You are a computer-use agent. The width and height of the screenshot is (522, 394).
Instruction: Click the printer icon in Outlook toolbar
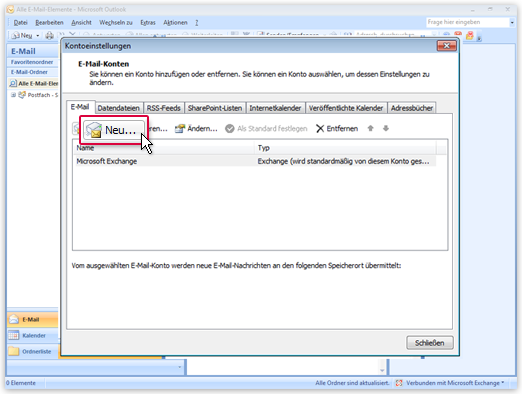pyautogui.click(x=49, y=35)
